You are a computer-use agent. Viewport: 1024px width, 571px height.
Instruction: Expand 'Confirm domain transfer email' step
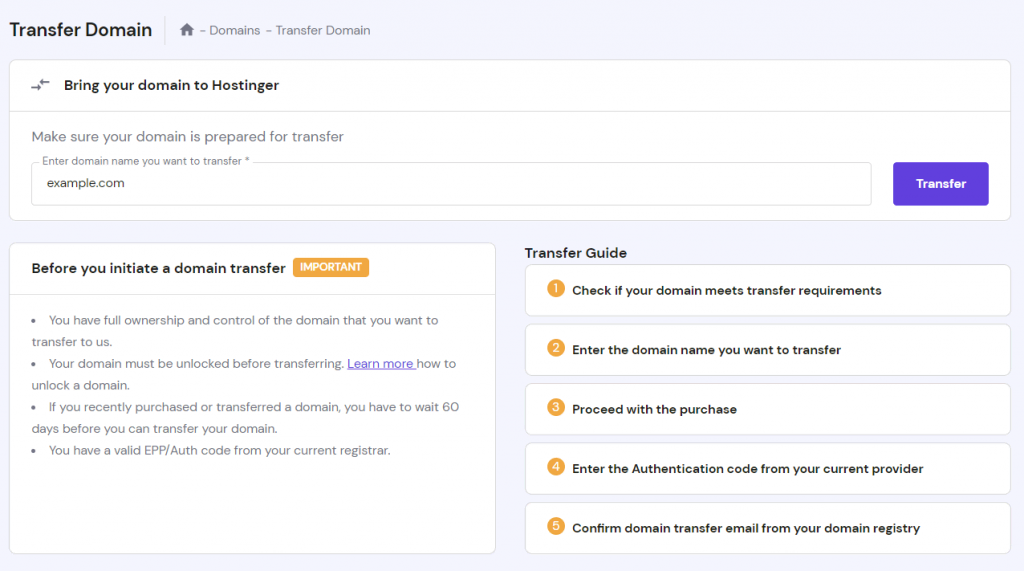tap(745, 528)
